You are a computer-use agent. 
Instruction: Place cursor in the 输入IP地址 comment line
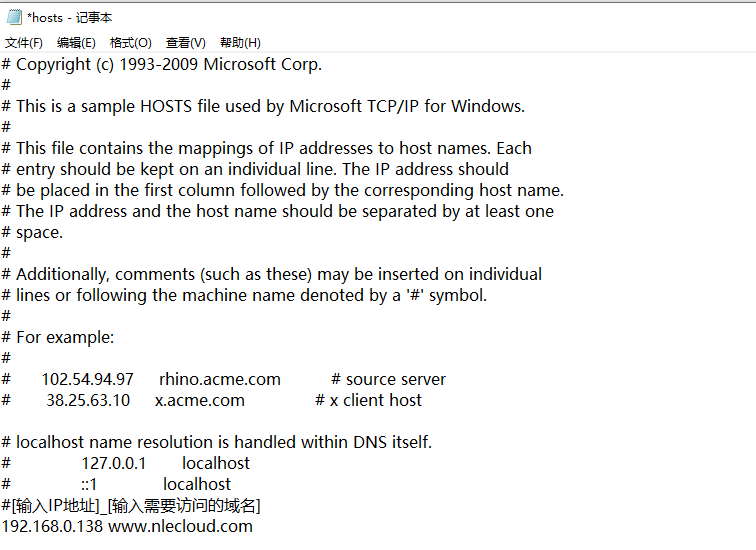131,506
